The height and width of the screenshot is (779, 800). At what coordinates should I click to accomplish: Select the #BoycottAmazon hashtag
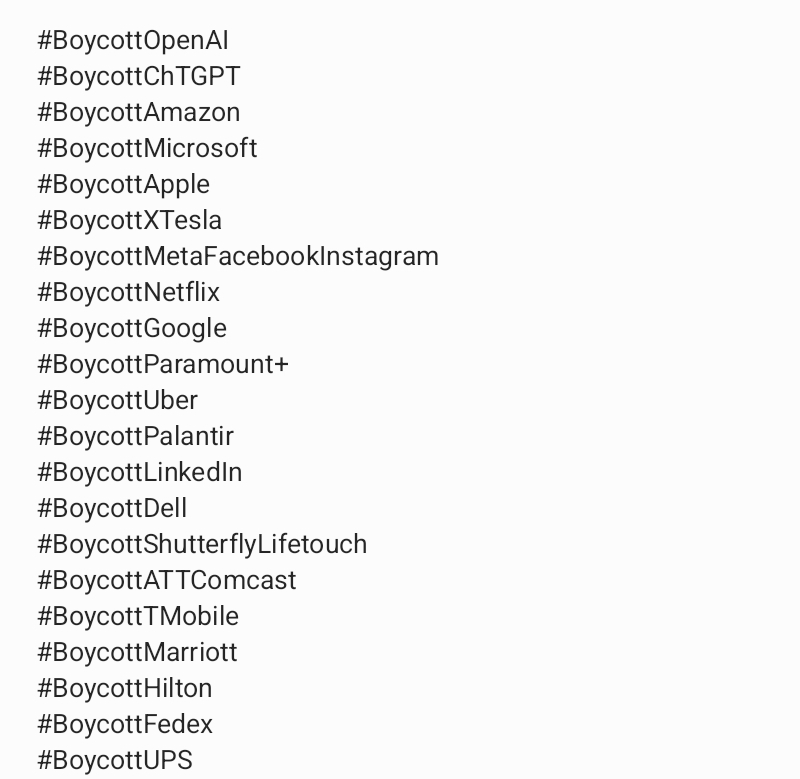point(139,113)
